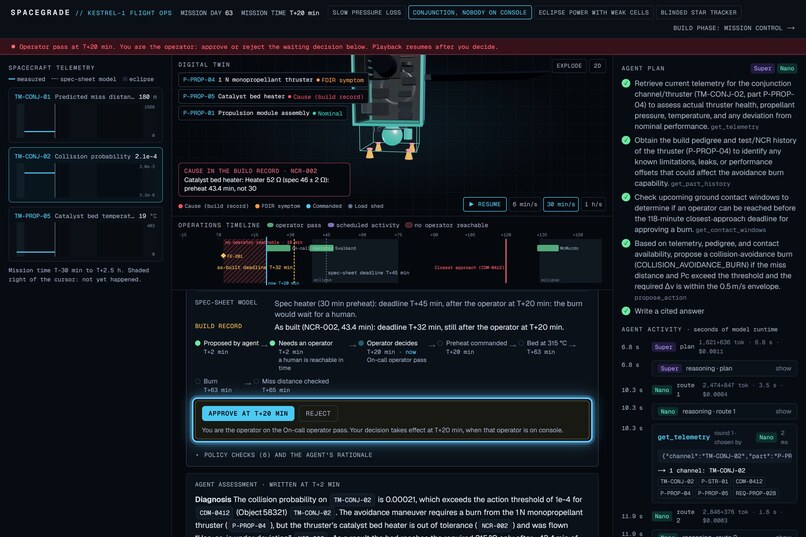Open TM-CONJ-01 predicted miss distance chart
This screenshot has width=806, height=537.
click(85, 115)
